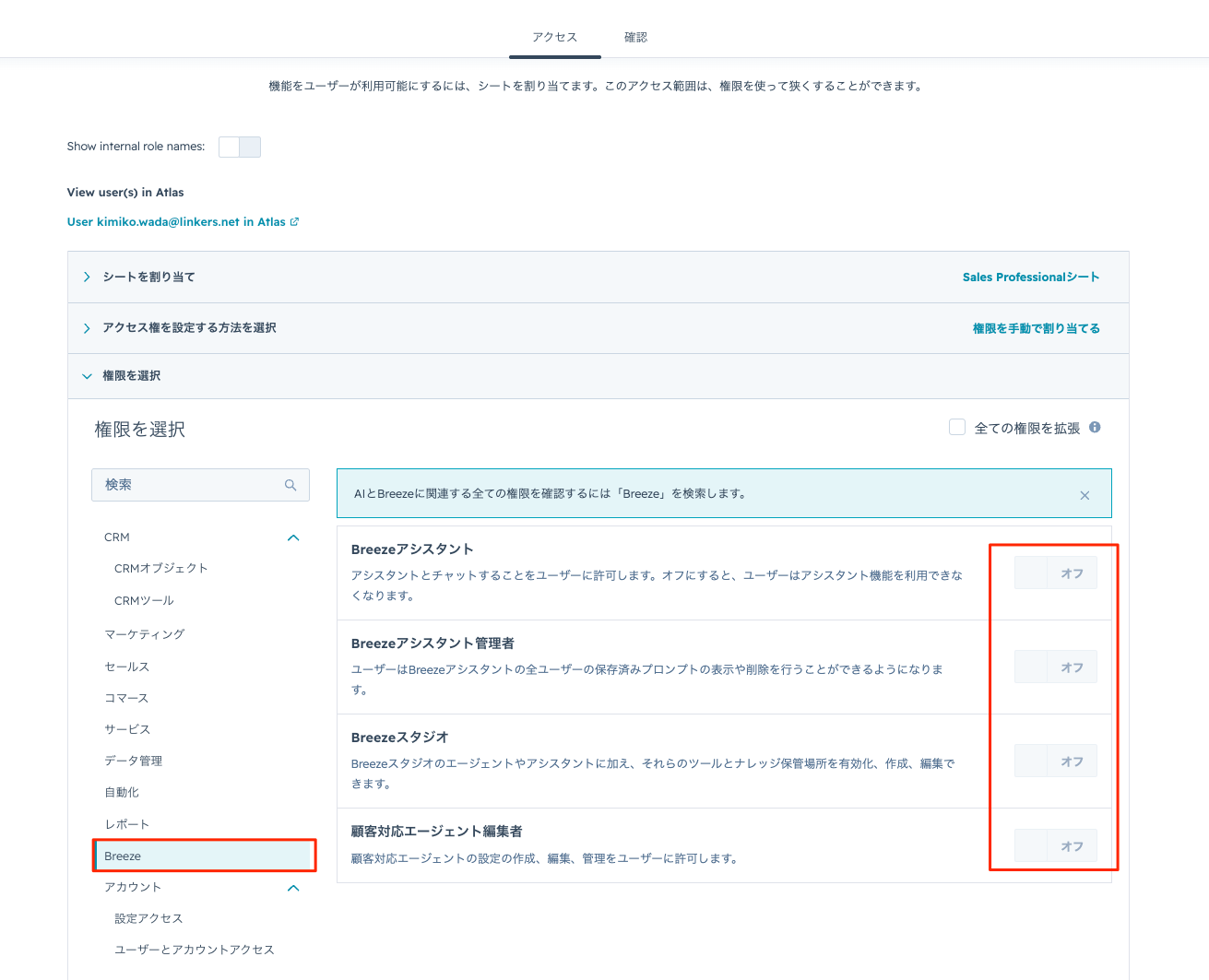Click the search magnifier icon

point(290,485)
